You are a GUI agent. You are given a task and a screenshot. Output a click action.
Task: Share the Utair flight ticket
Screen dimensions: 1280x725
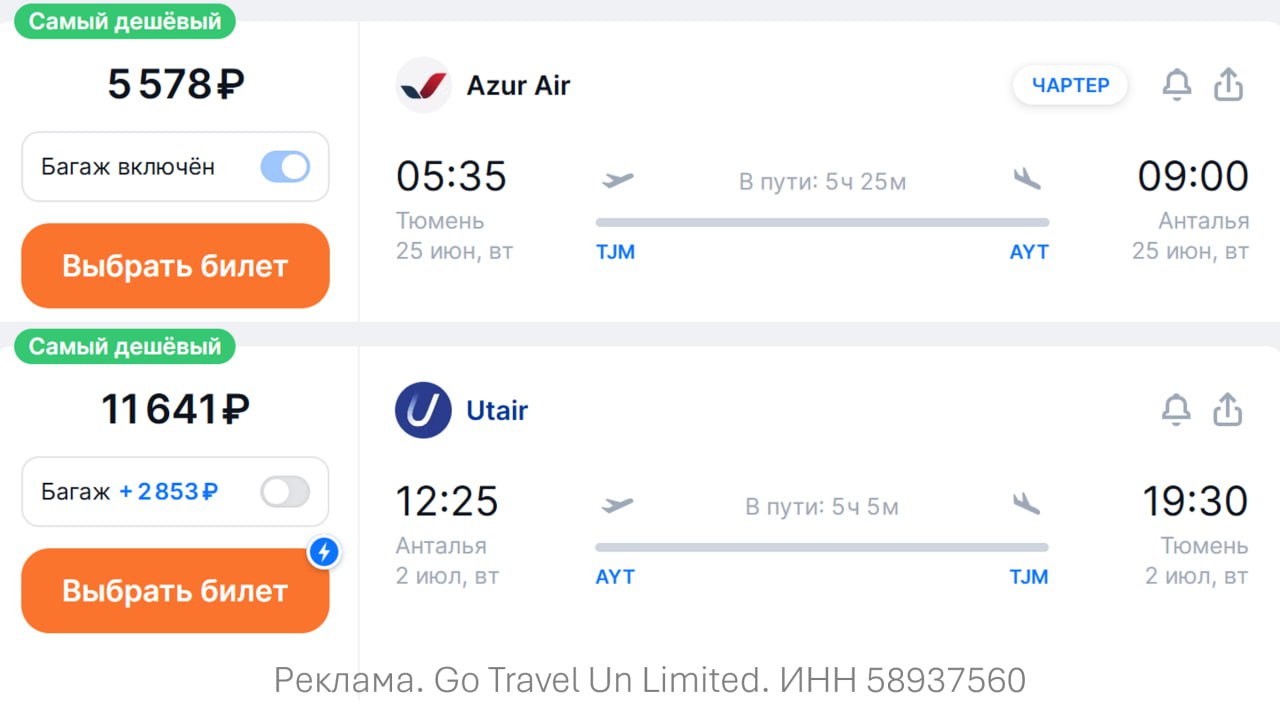tap(1228, 410)
